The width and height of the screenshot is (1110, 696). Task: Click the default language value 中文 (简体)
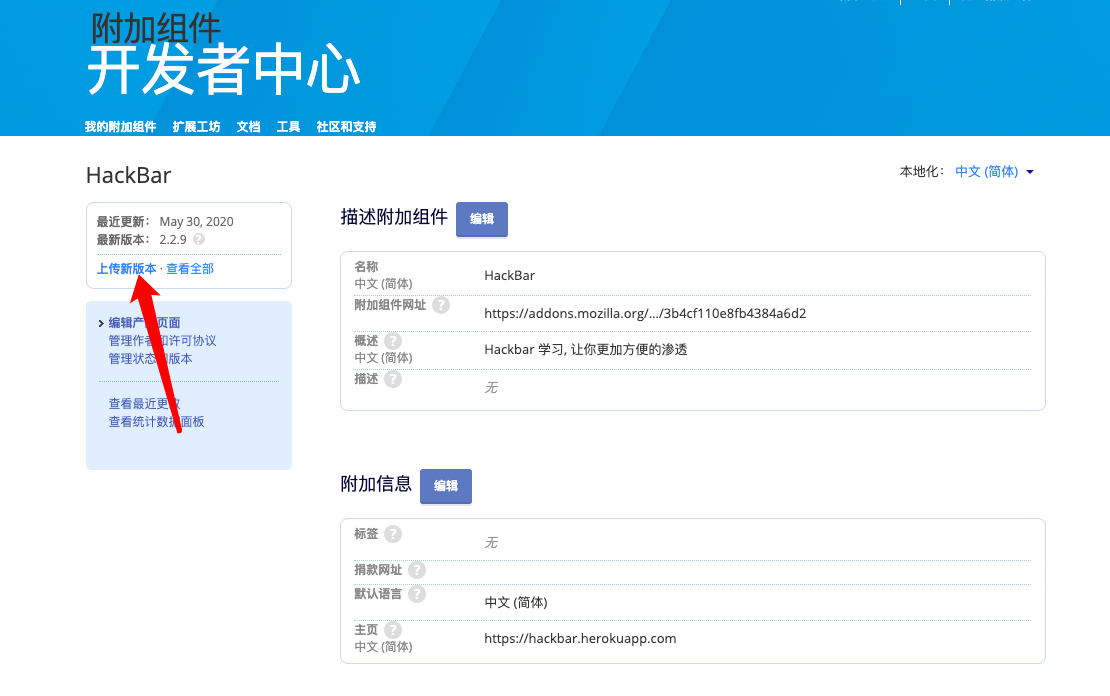(x=516, y=603)
